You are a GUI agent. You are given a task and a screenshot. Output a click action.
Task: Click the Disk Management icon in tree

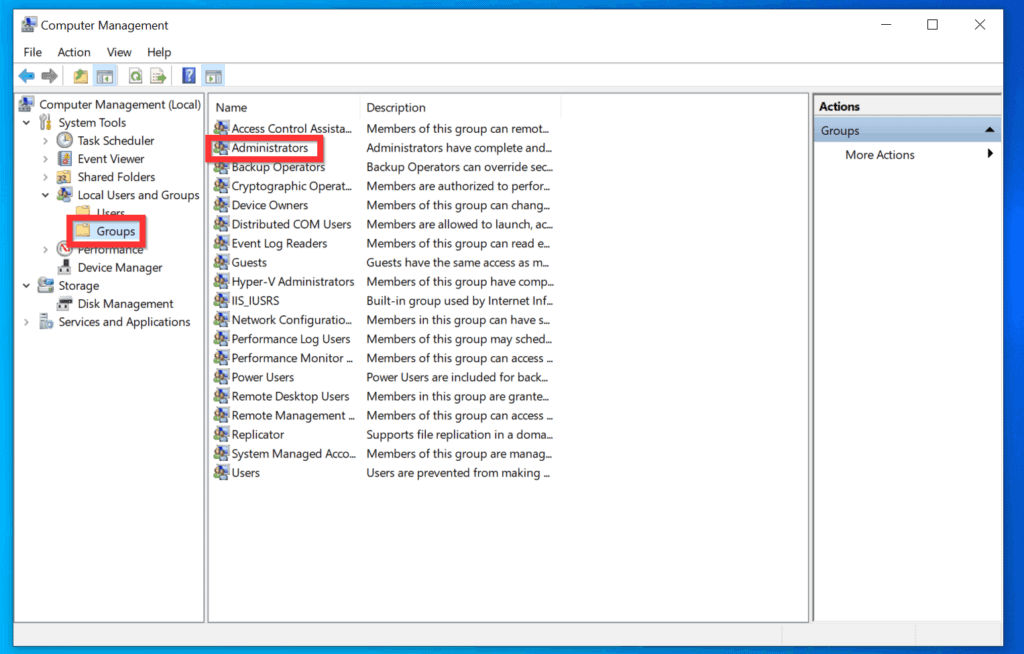tap(65, 304)
